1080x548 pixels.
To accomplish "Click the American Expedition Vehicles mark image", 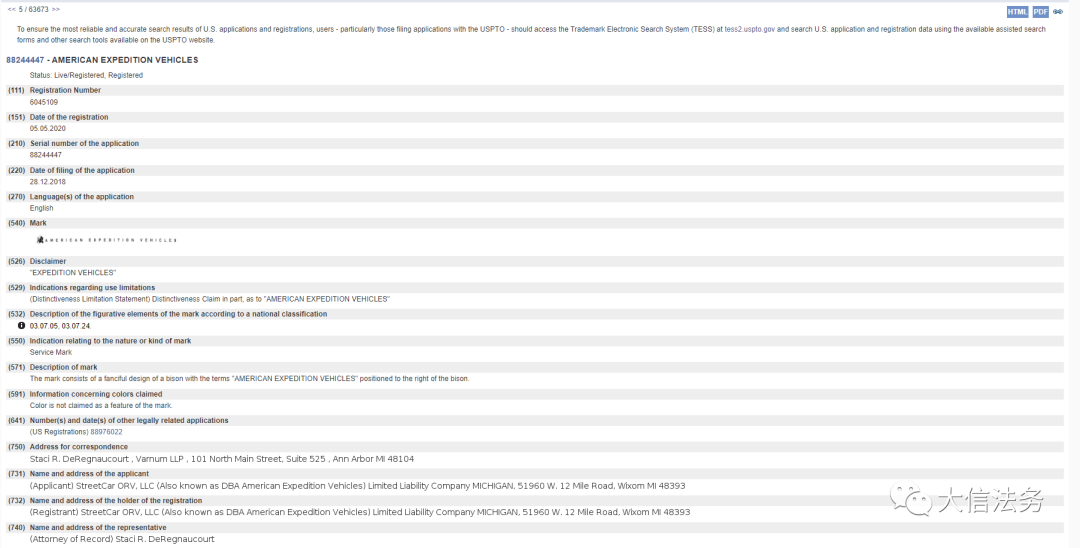I will click(x=107, y=240).
